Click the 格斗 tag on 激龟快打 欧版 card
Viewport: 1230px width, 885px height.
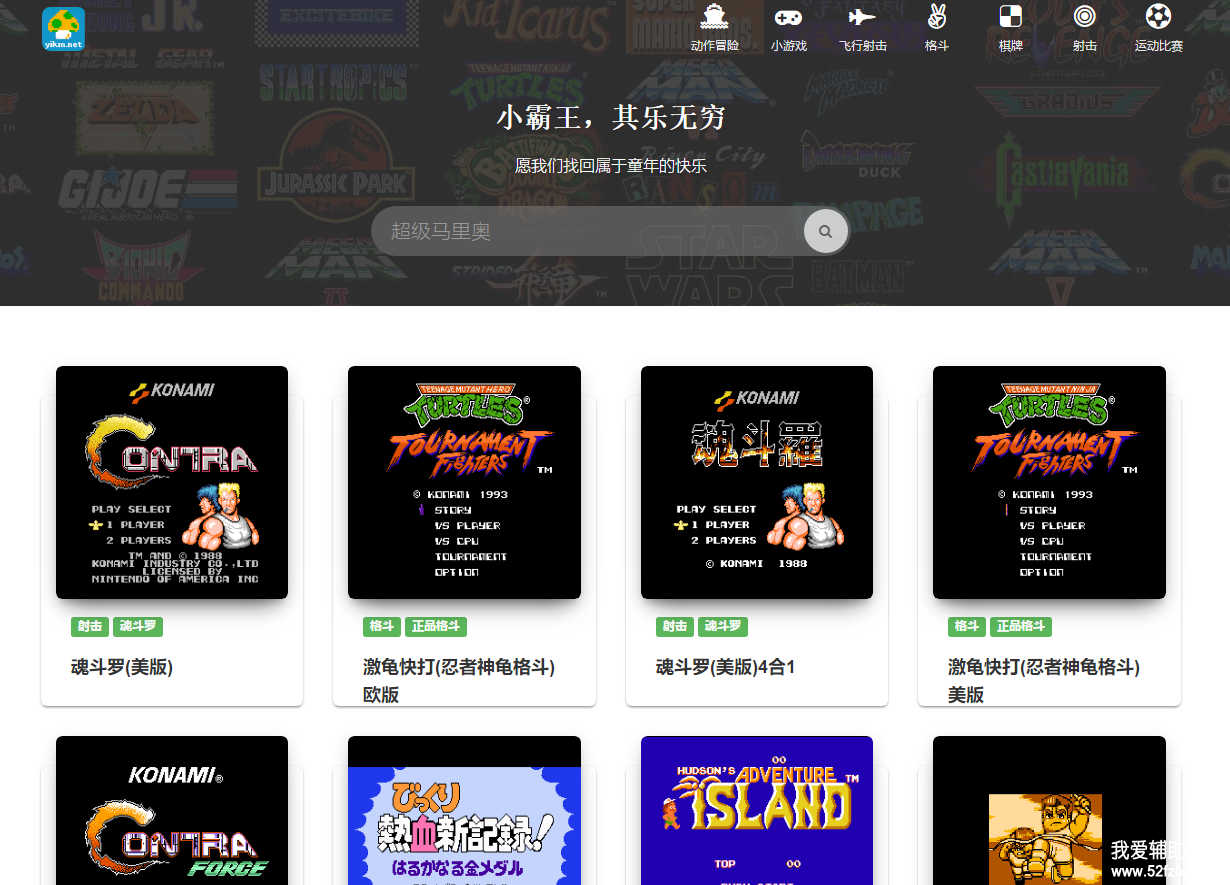tap(382, 627)
